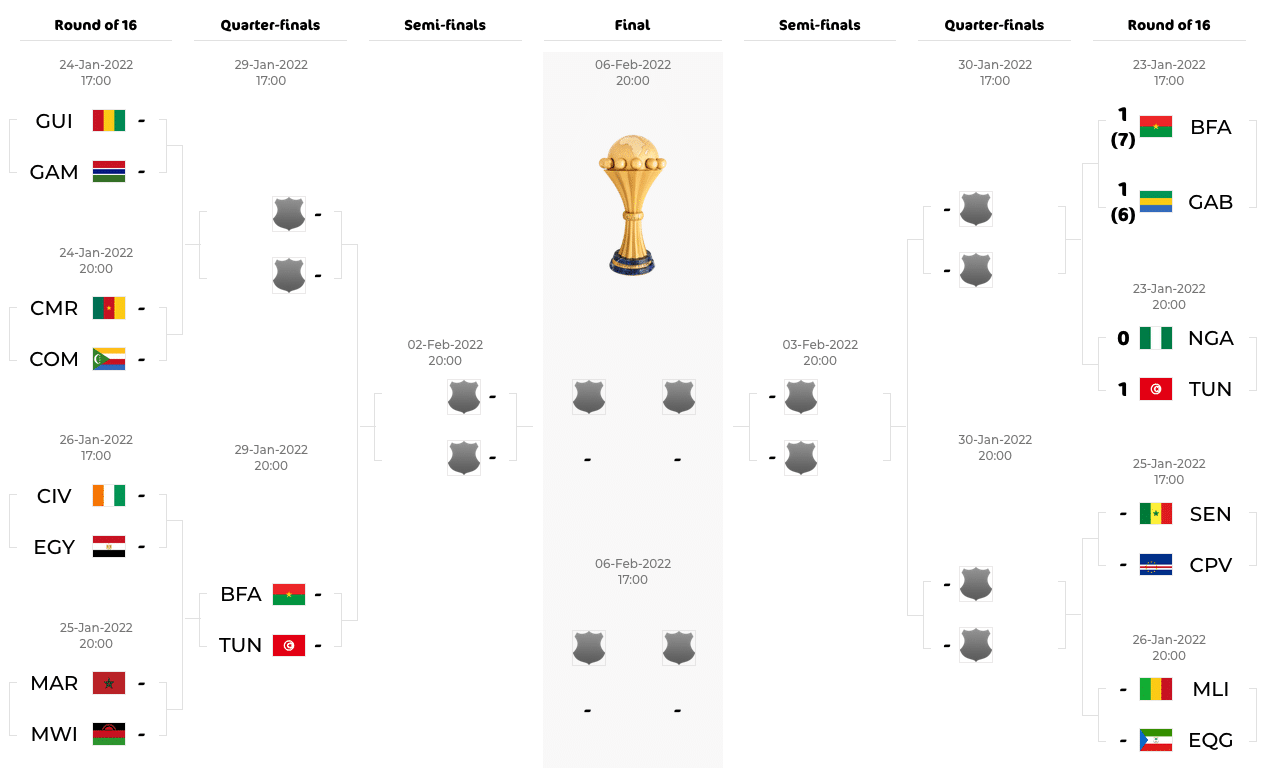Screen dimensions: 1264x768
Task: Click the Morocco flag icon
Action: 109,683
